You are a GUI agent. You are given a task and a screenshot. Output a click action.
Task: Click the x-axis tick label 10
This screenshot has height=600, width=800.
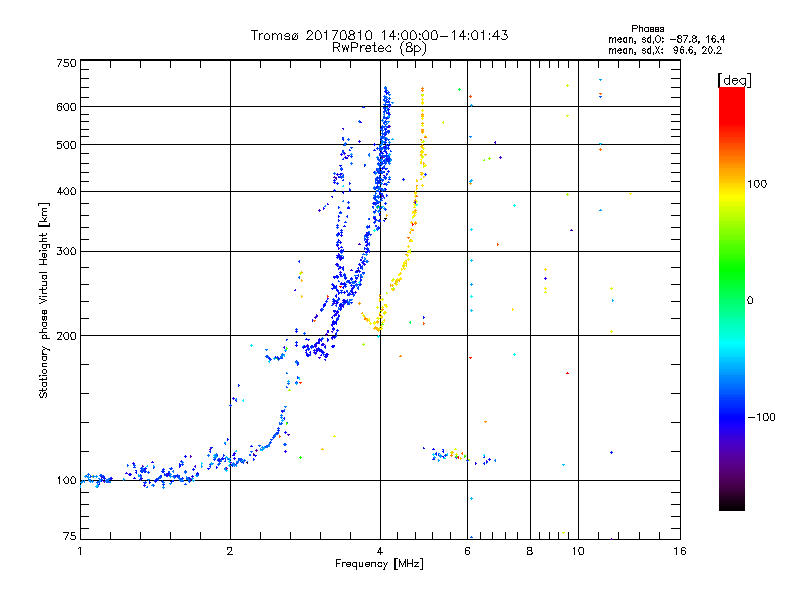point(578,551)
